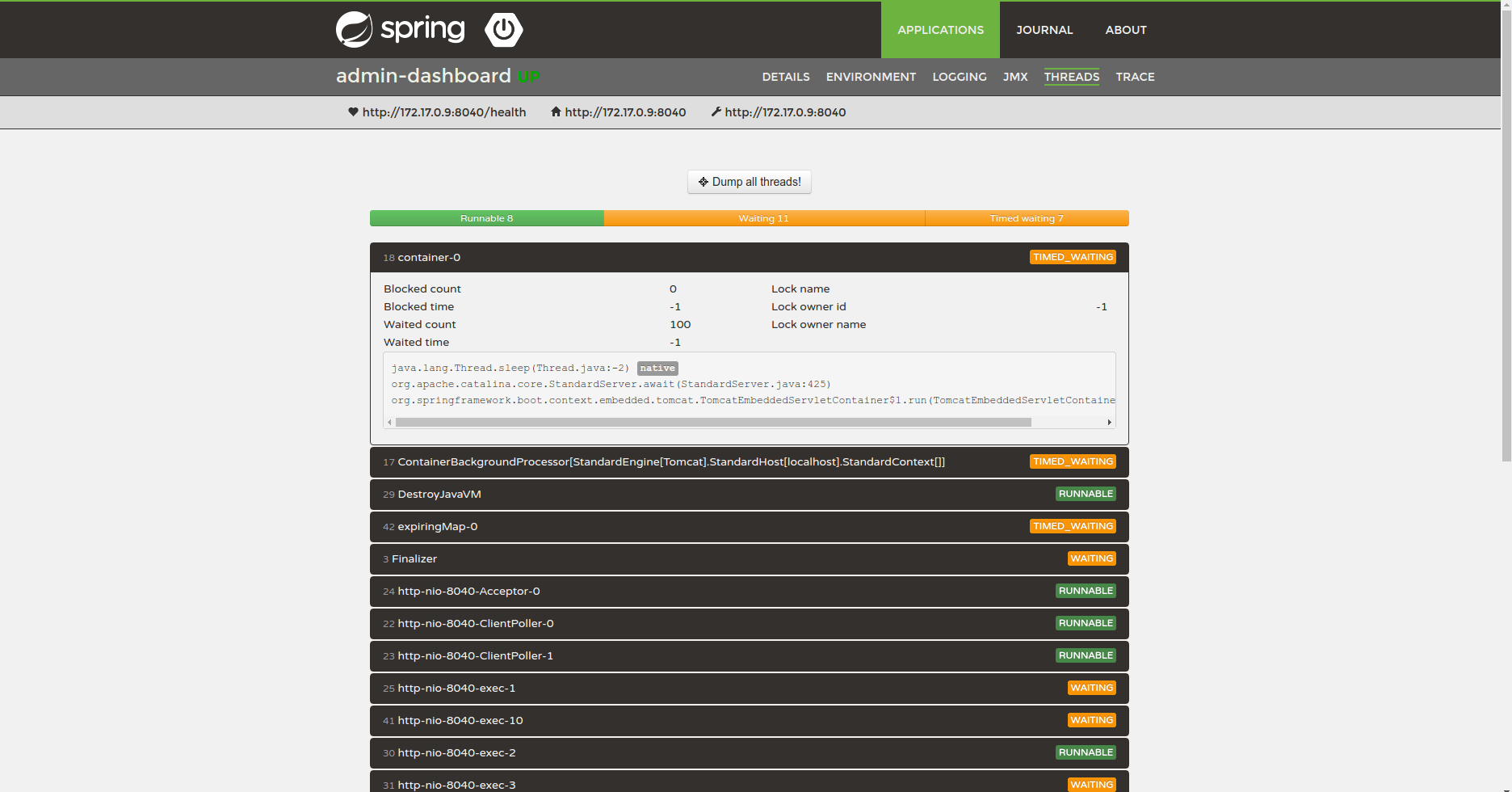
Task: Click the home service URL icon
Action: tap(556, 112)
